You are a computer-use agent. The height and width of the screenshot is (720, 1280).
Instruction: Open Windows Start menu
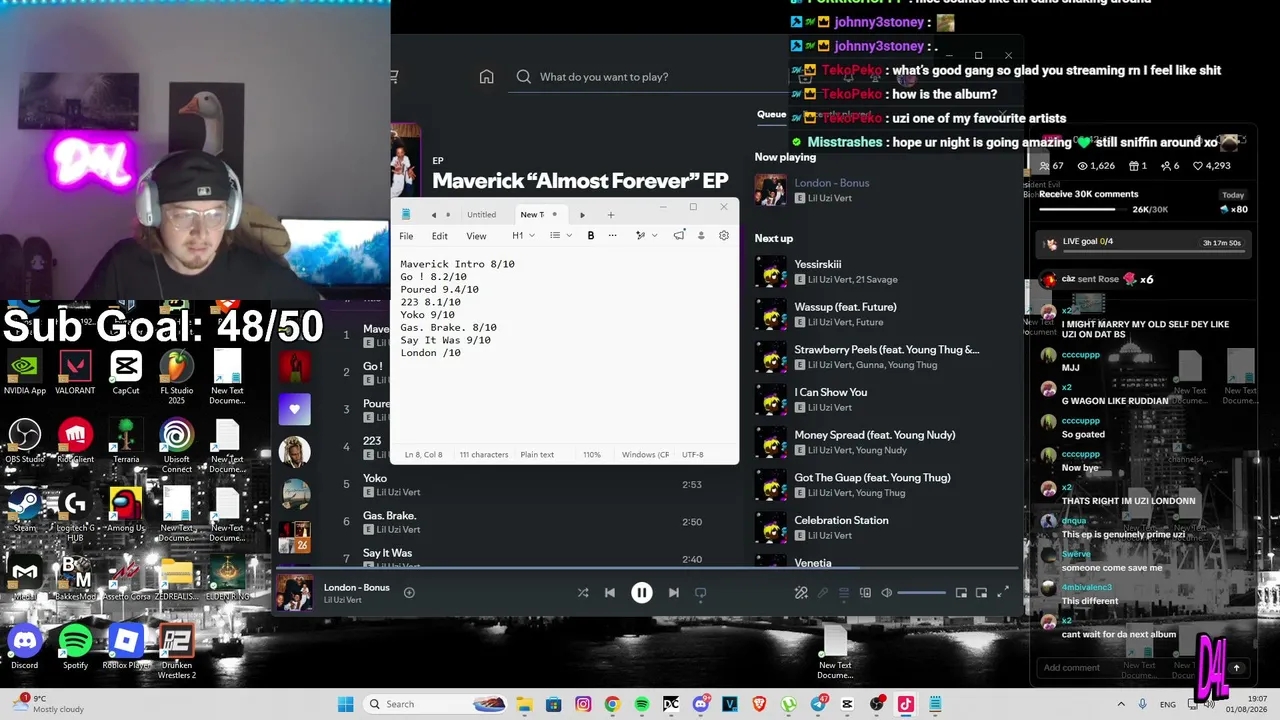pyautogui.click(x=346, y=704)
